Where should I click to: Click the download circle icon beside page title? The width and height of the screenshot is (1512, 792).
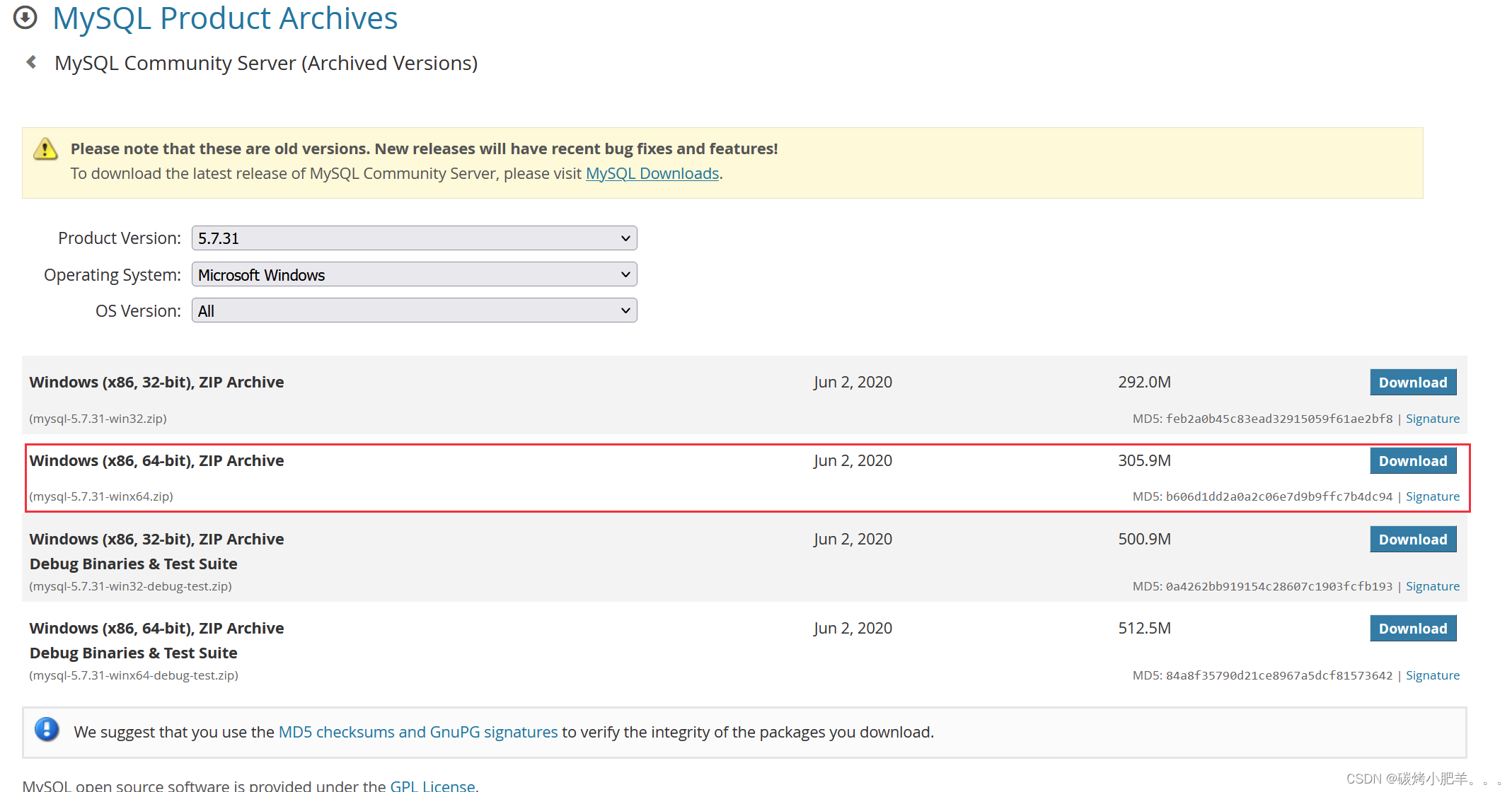[x=25, y=18]
